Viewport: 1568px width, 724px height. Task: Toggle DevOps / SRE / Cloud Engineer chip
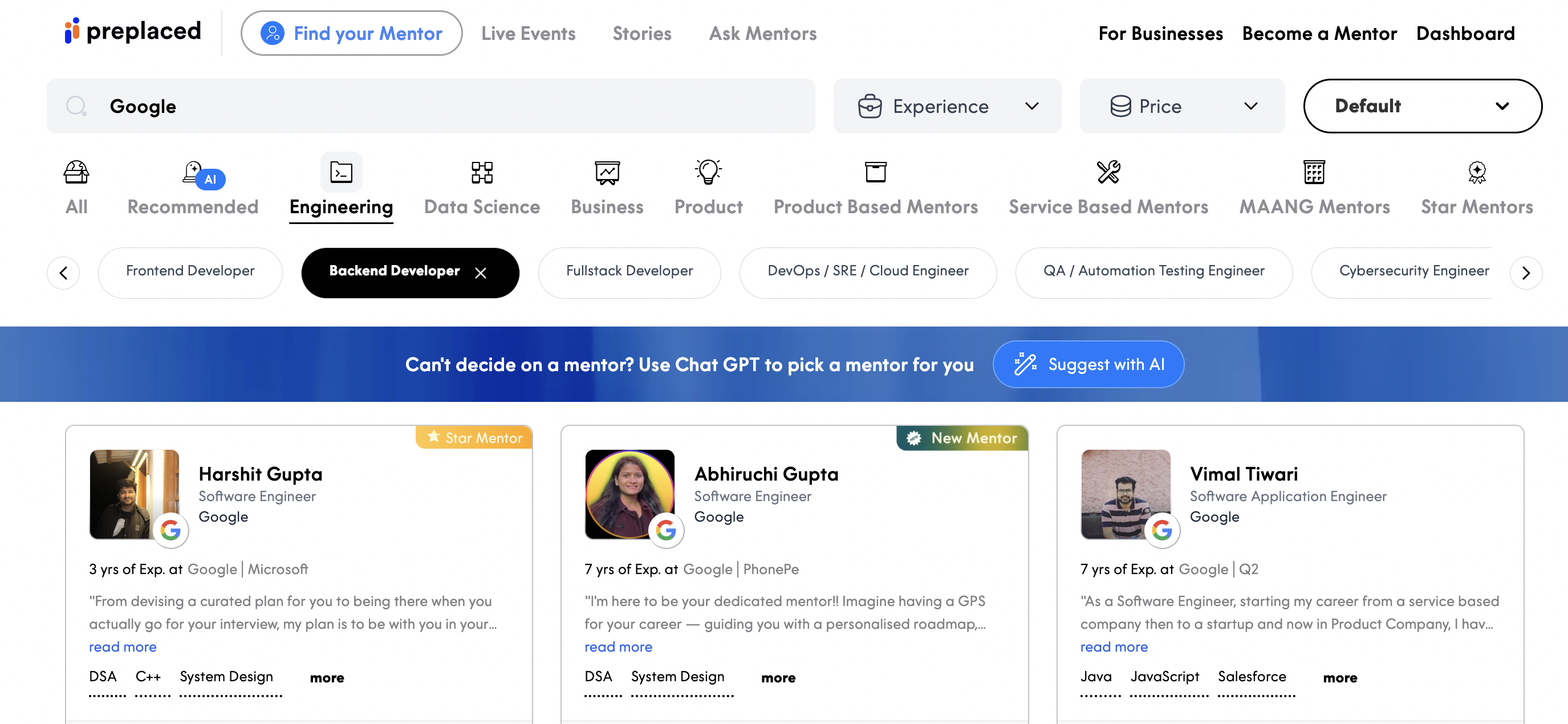tap(868, 272)
